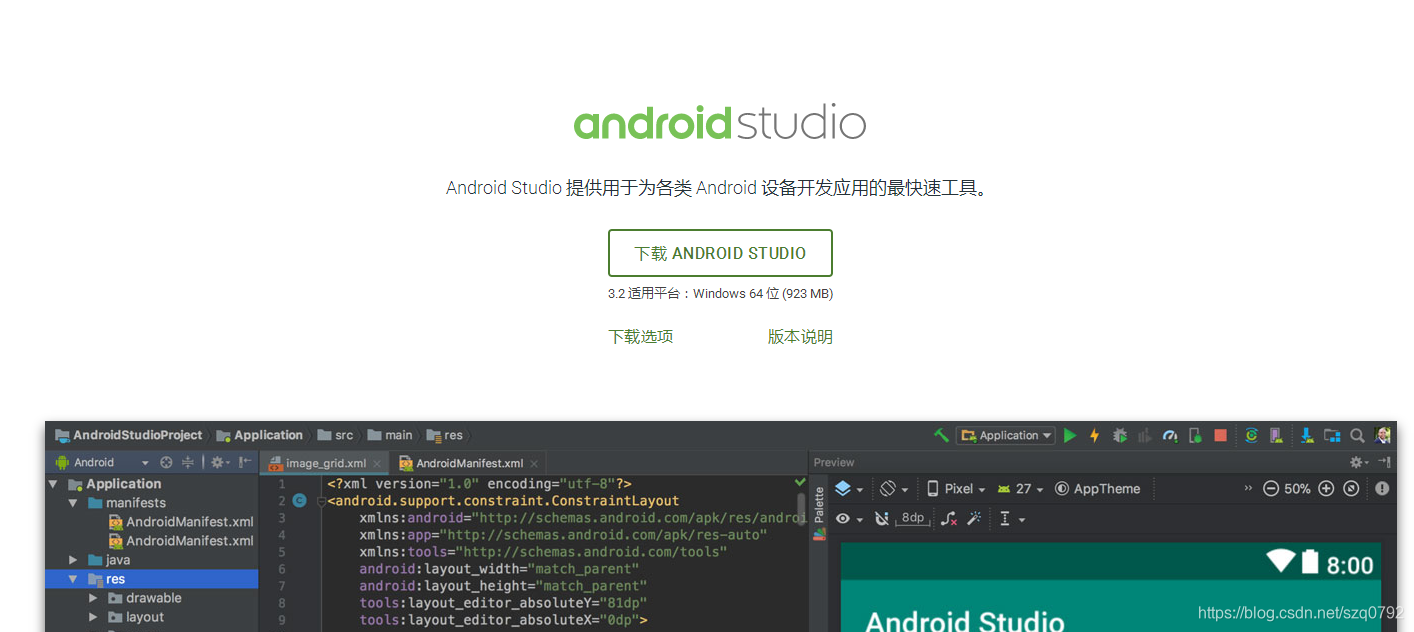The image size is (1414, 632).
Task: Click the Stop 'Application' red square icon
Action: tap(1221, 435)
